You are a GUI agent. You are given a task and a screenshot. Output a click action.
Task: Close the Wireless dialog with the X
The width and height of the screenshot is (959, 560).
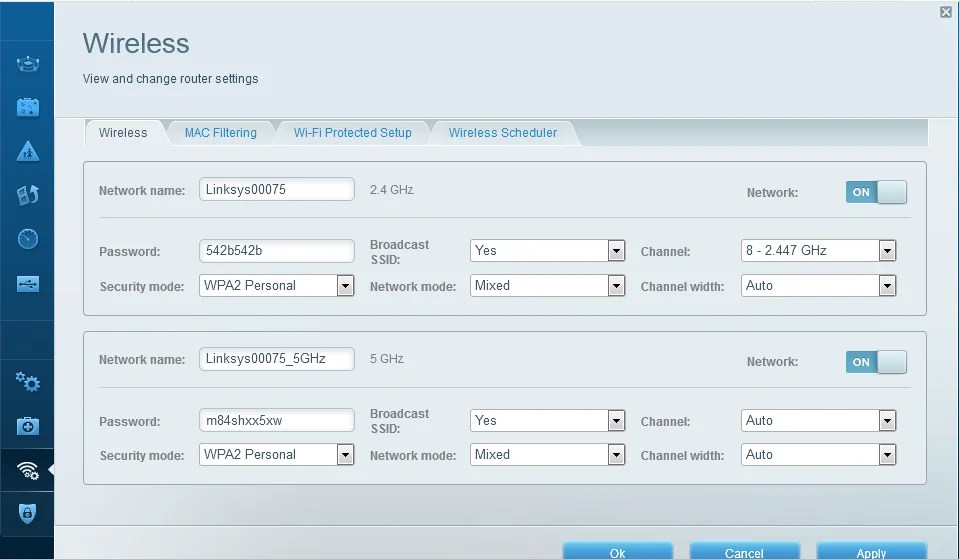point(946,12)
